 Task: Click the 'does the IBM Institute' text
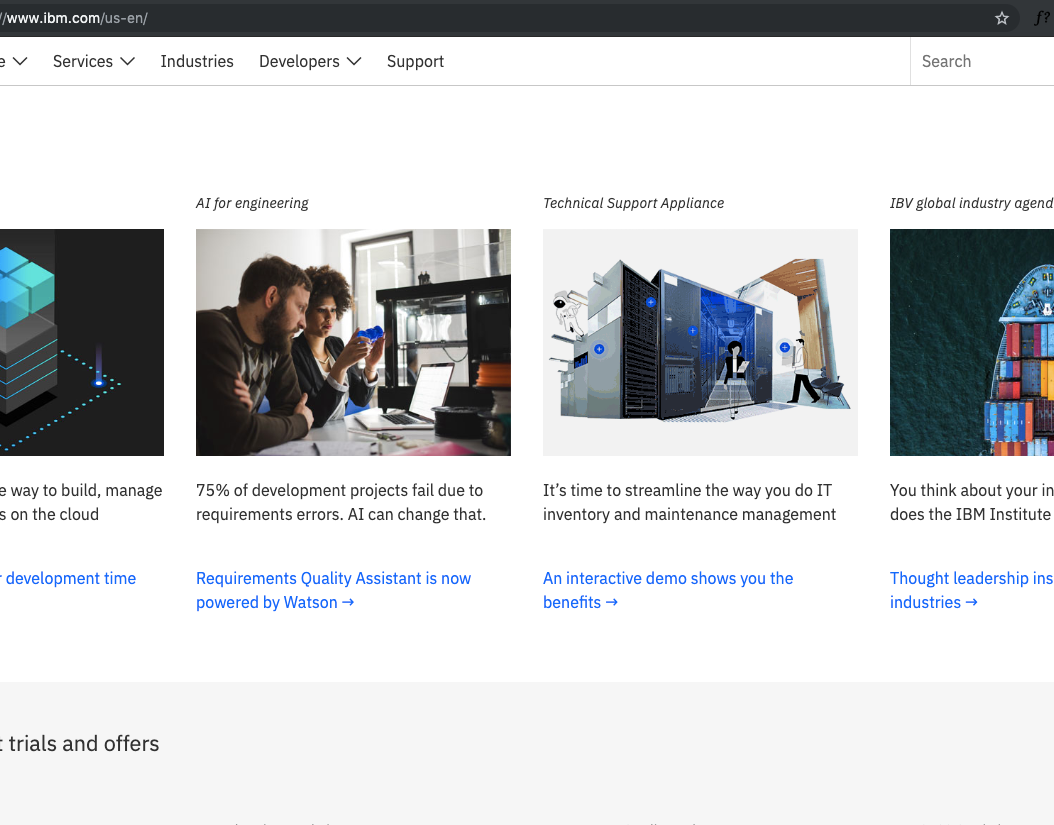pos(971,514)
